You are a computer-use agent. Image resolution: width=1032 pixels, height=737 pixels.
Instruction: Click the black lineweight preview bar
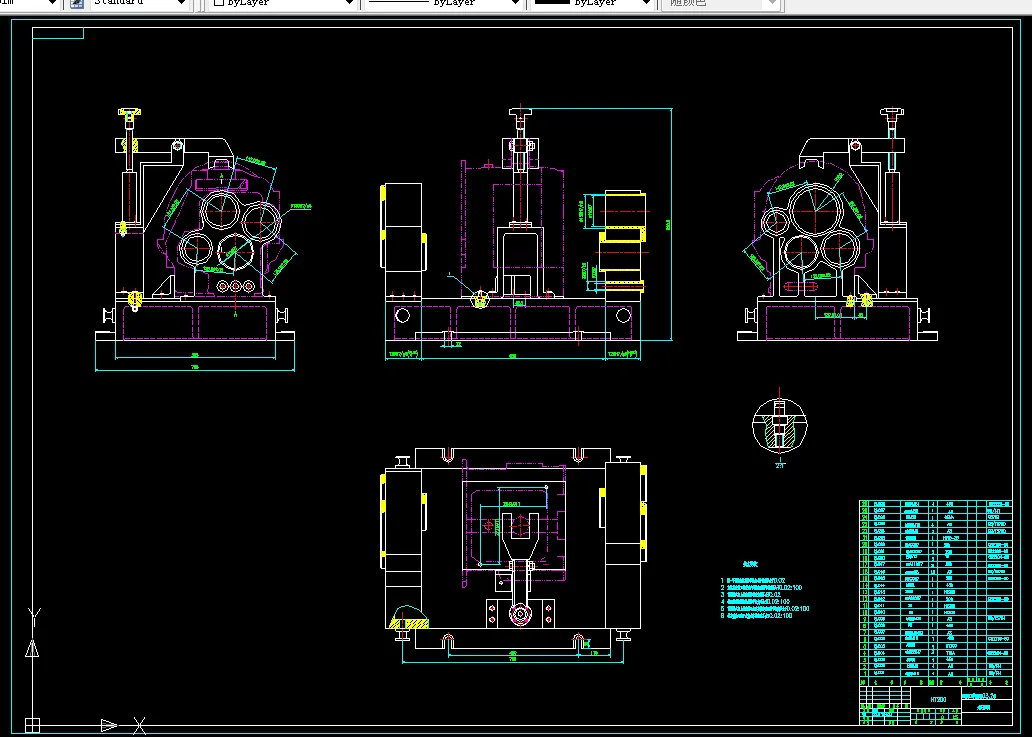[552, 2]
